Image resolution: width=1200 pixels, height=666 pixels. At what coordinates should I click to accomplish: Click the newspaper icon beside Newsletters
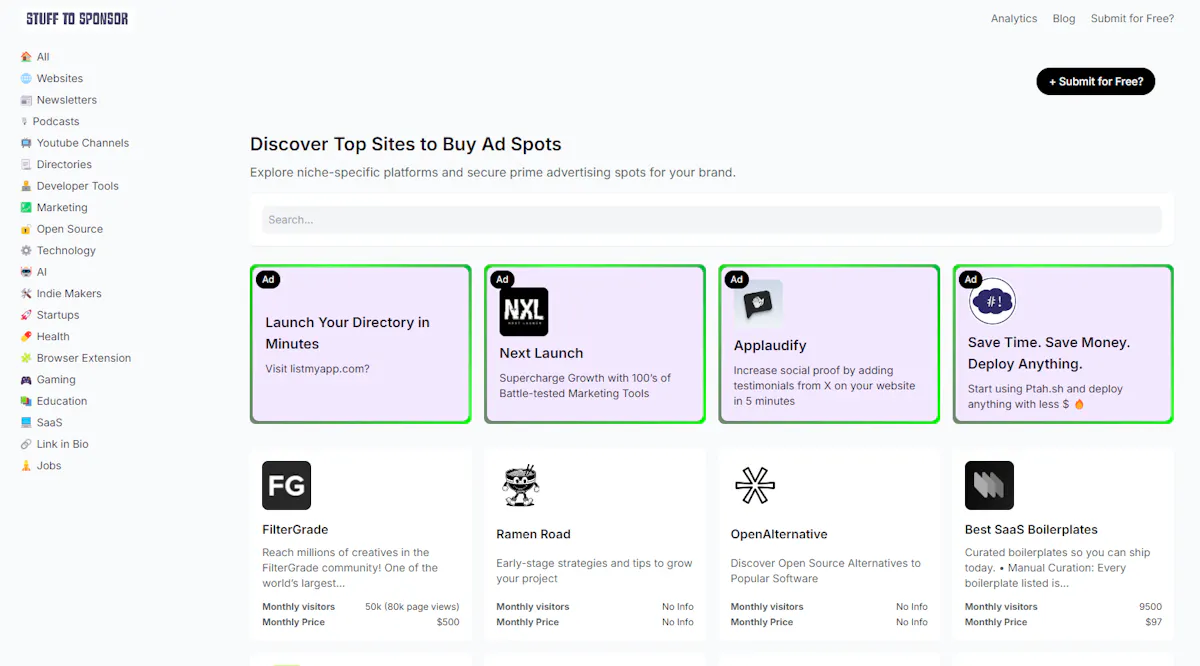[x=26, y=100]
